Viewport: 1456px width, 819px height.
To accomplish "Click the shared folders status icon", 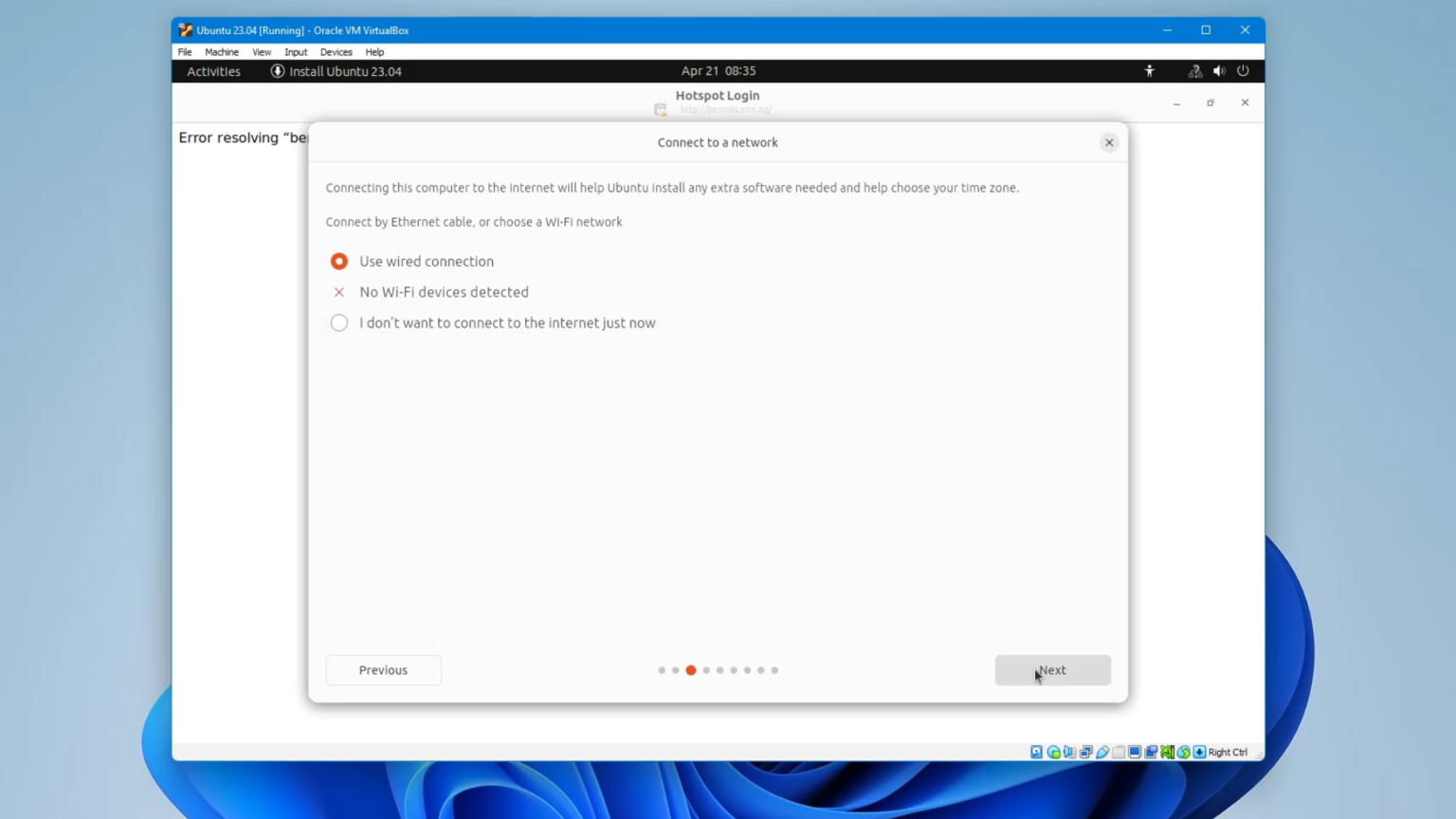I will pos(1117,751).
